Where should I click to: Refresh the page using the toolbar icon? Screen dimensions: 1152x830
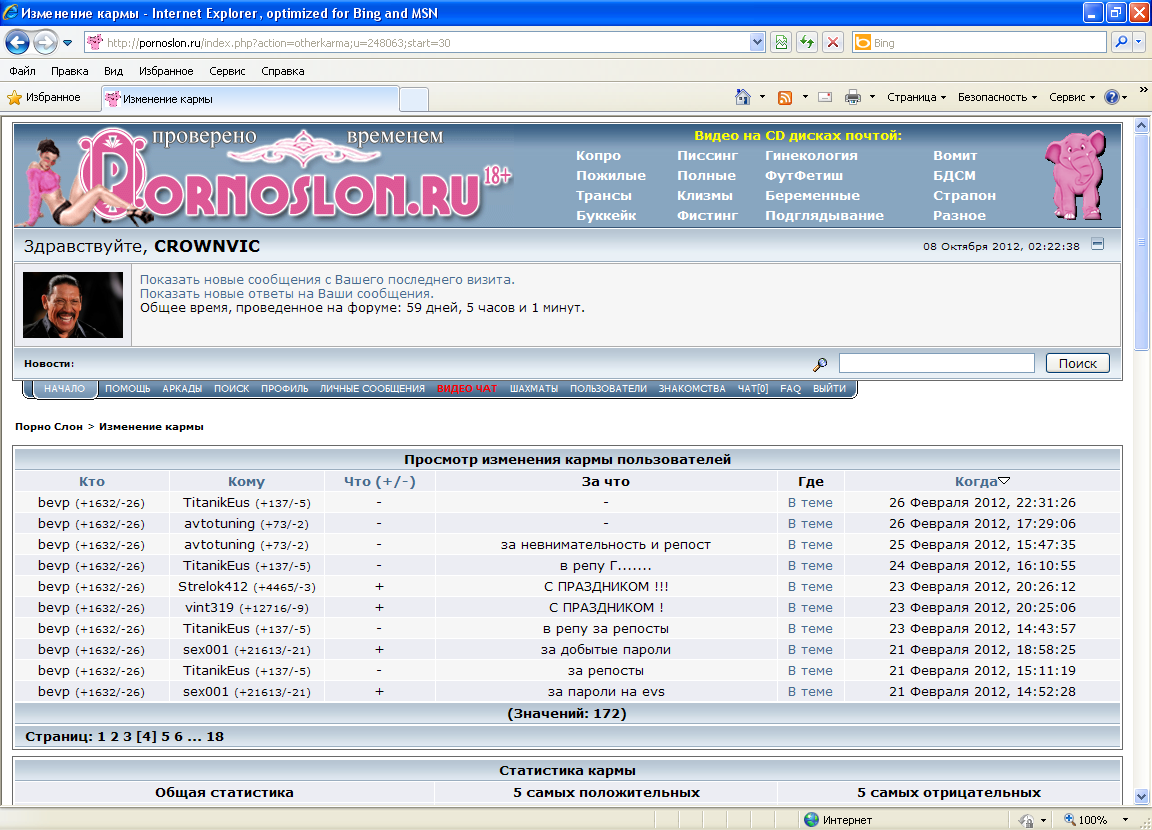tap(807, 42)
